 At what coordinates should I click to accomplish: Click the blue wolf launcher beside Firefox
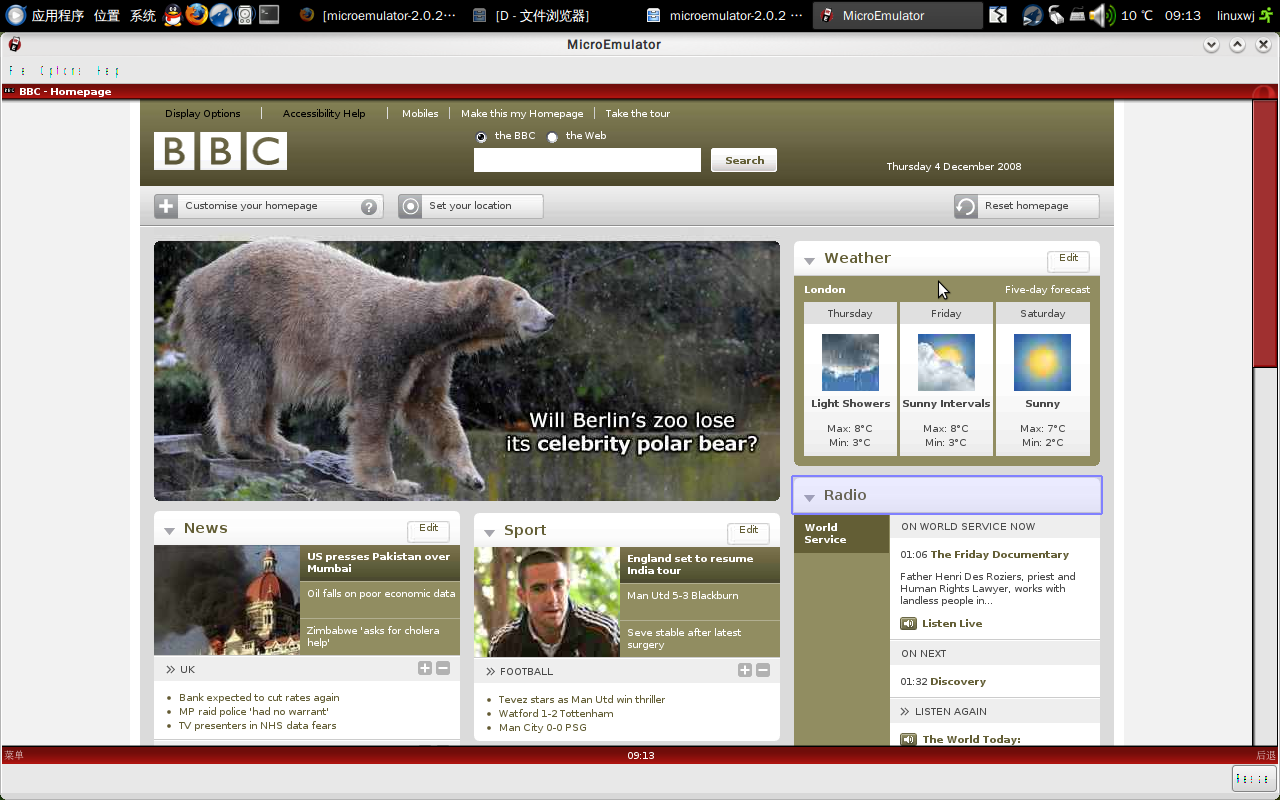221,15
